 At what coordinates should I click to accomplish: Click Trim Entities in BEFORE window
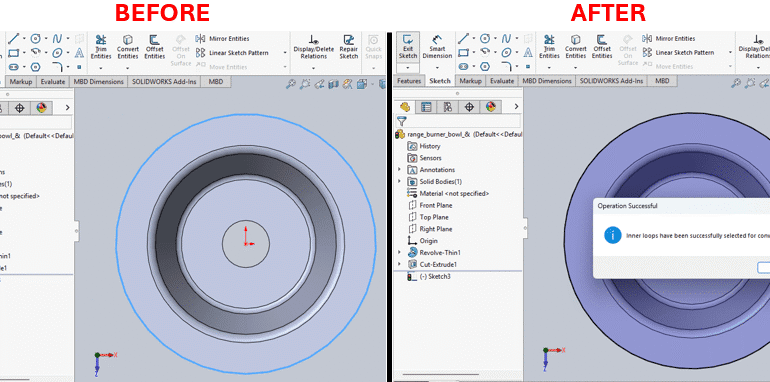pos(101,47)
